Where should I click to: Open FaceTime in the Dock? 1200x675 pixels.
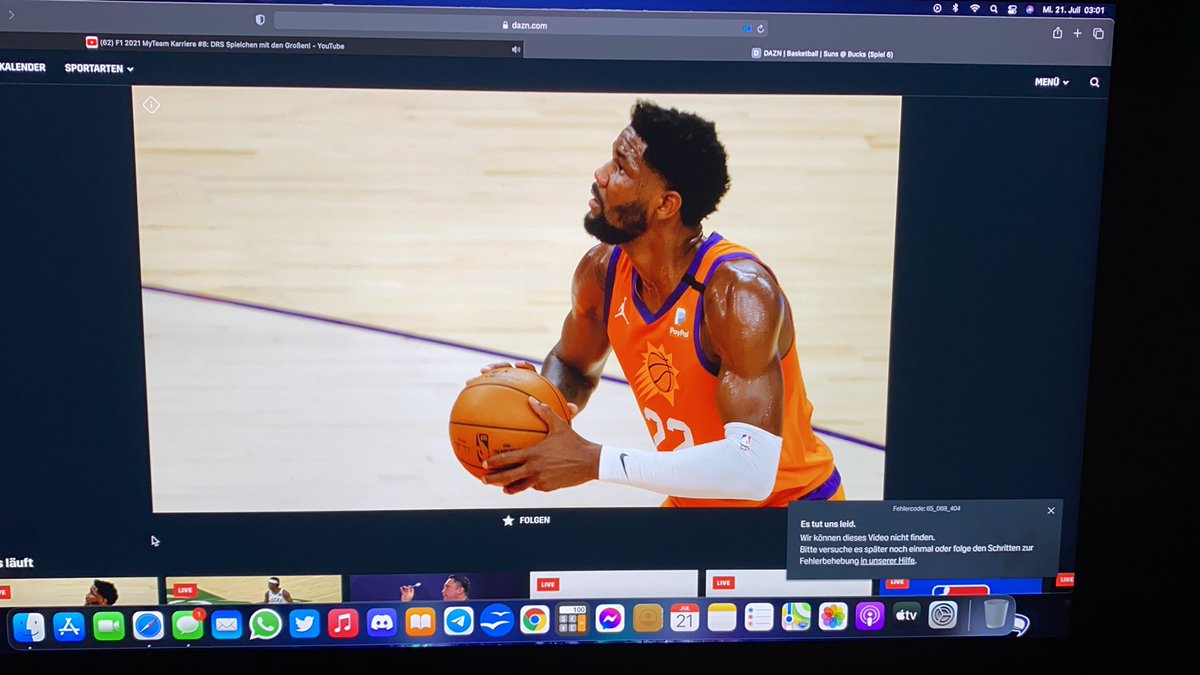coord(108,626)
